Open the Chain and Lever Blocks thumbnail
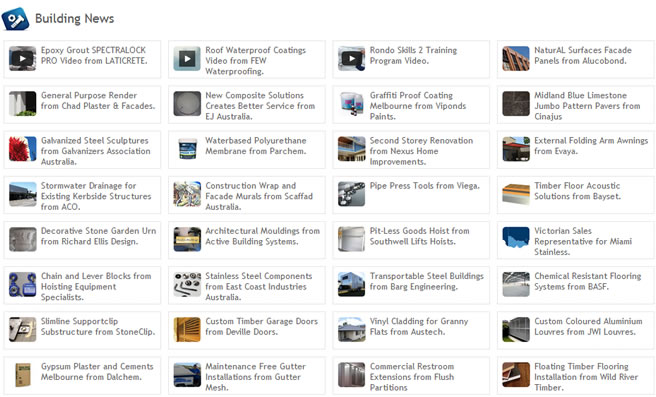Screen dimensions: 656x397 pos(23,284)
